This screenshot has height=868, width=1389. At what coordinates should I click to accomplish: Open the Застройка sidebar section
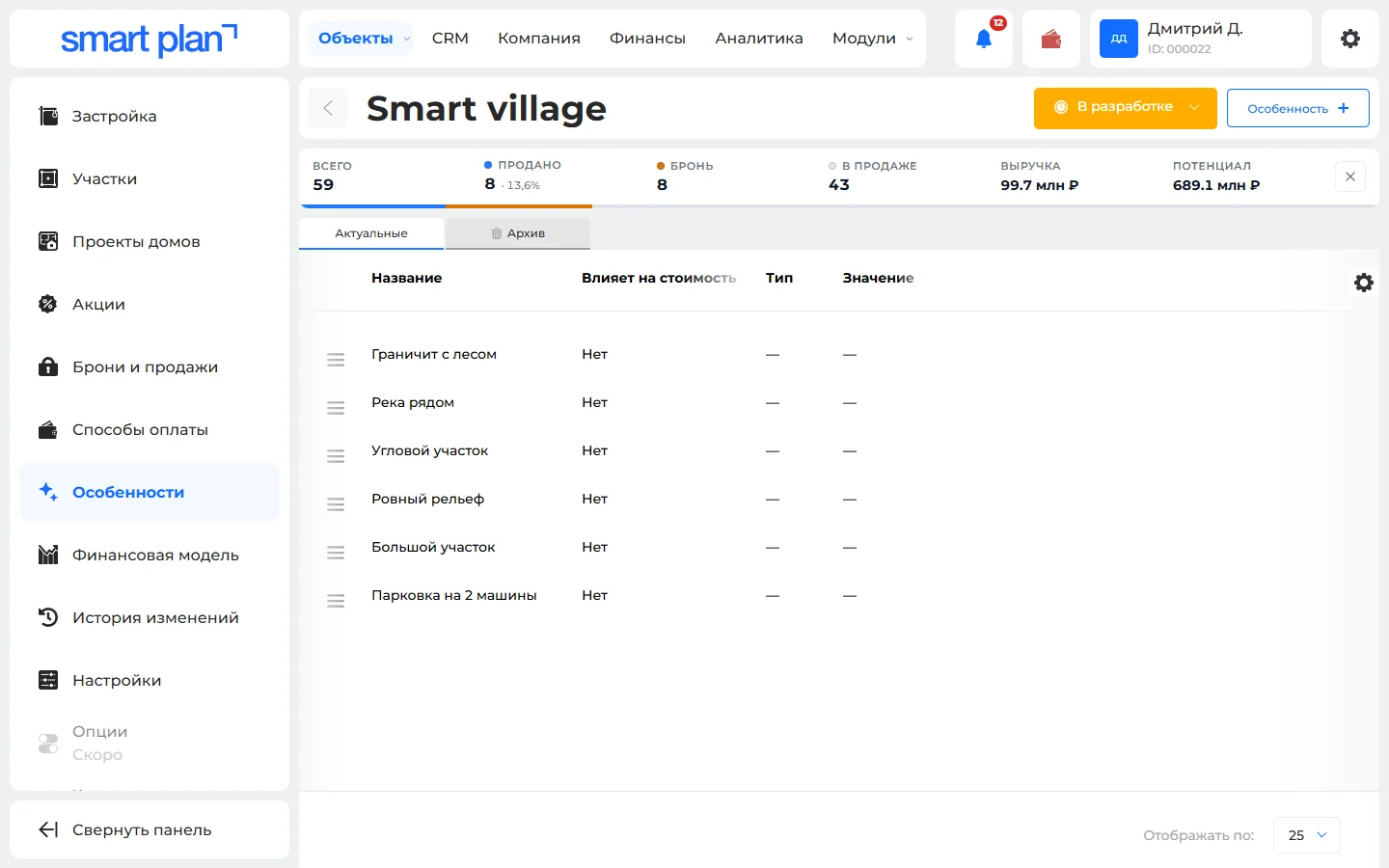click(x=150, y=116)
